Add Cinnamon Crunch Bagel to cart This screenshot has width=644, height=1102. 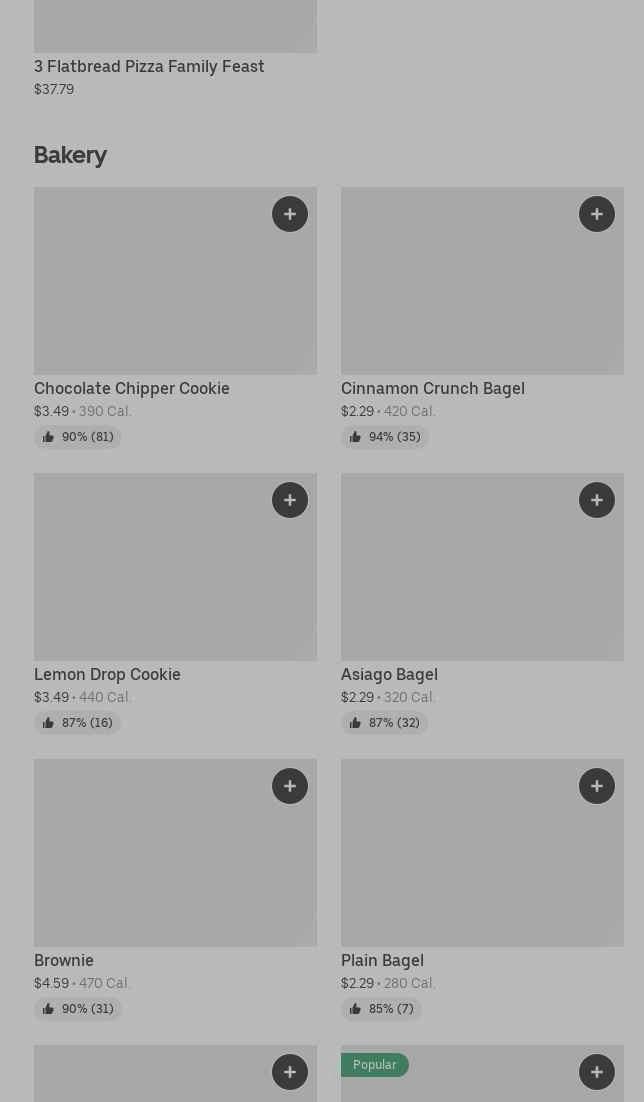coord(597,214)
